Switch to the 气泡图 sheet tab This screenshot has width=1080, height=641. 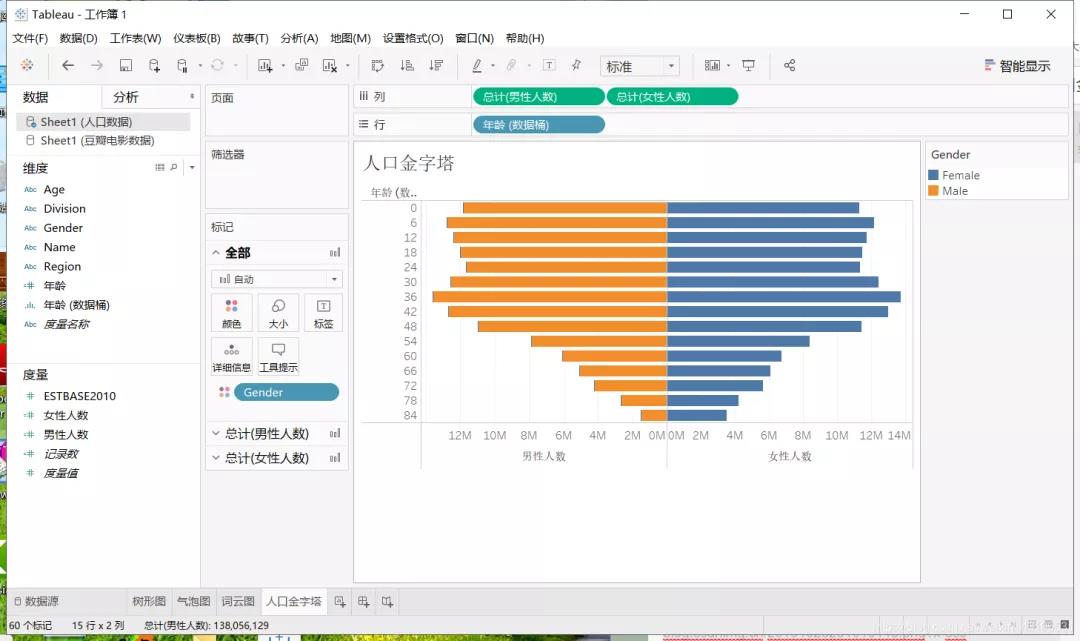tap(194, 601)
